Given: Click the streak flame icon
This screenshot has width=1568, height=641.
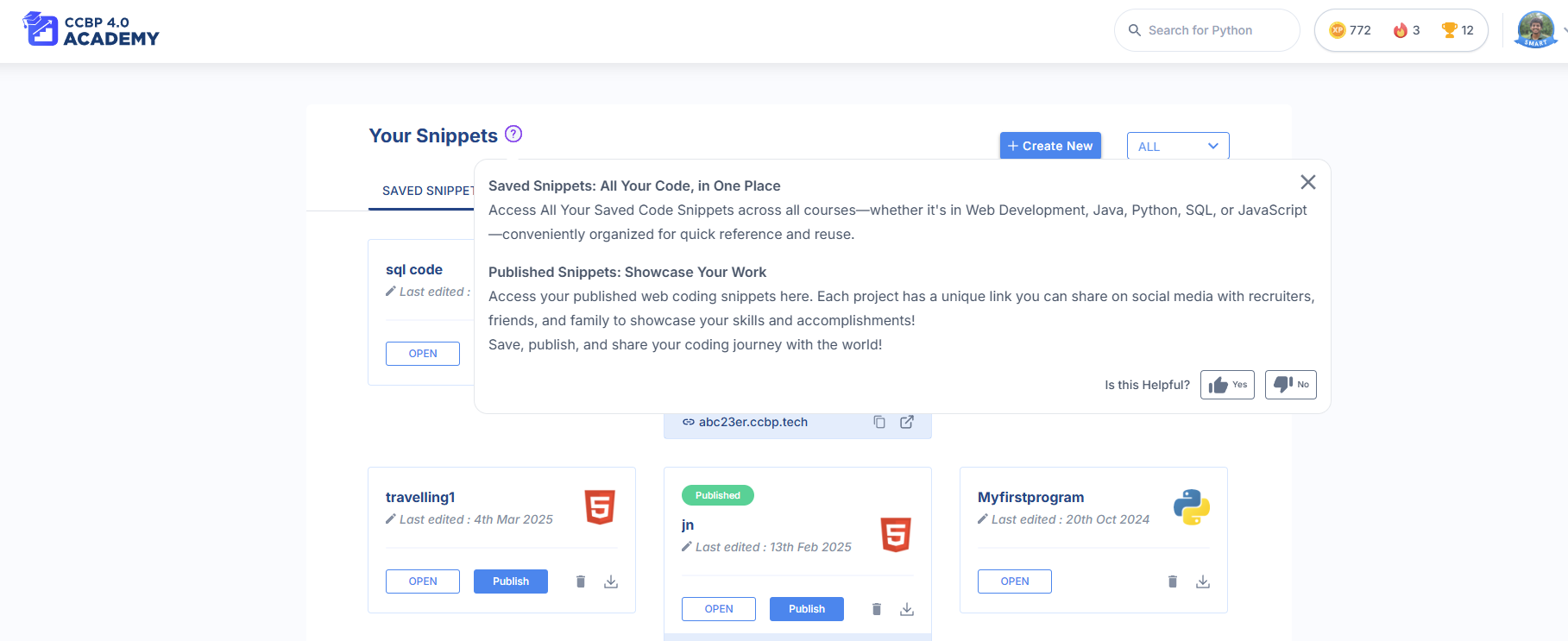Looking at the screenshot, I should click(1401, 30).
